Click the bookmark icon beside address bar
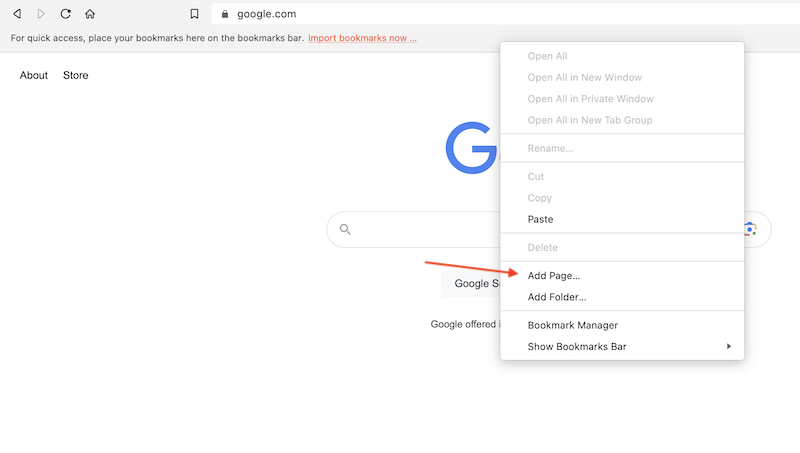Screen dimensions: 800x453 [x=195, y=14]
